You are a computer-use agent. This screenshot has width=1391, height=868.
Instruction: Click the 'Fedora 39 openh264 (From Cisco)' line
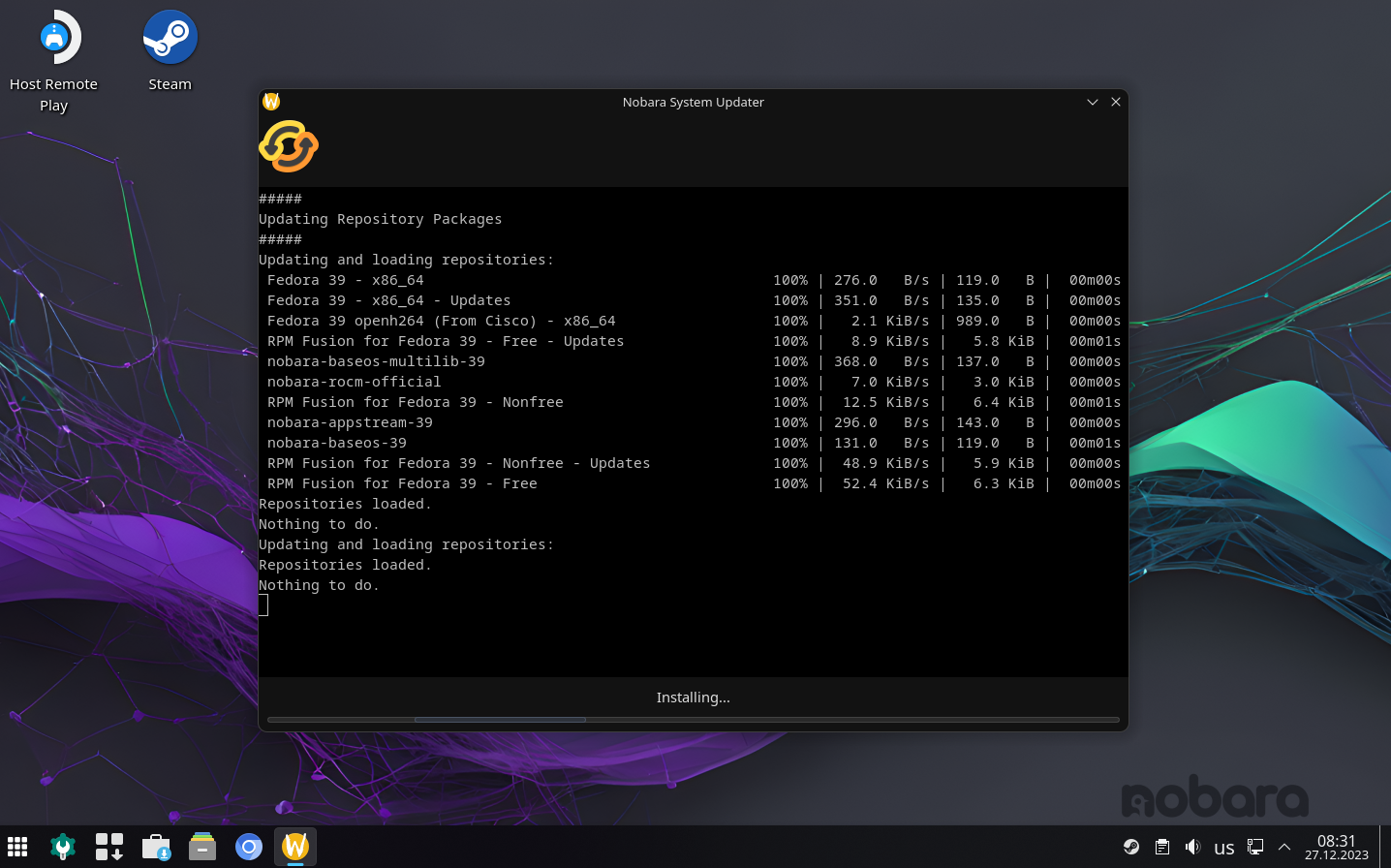click(x=442, y=321)
